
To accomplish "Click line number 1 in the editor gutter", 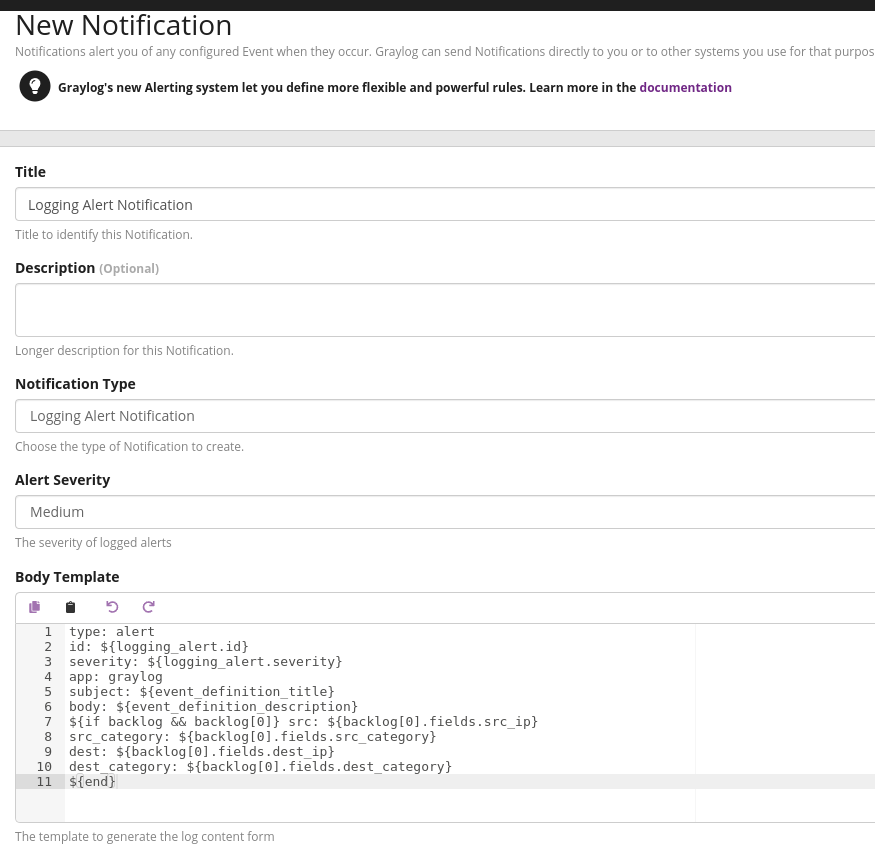I will click(x=47, y=632).
